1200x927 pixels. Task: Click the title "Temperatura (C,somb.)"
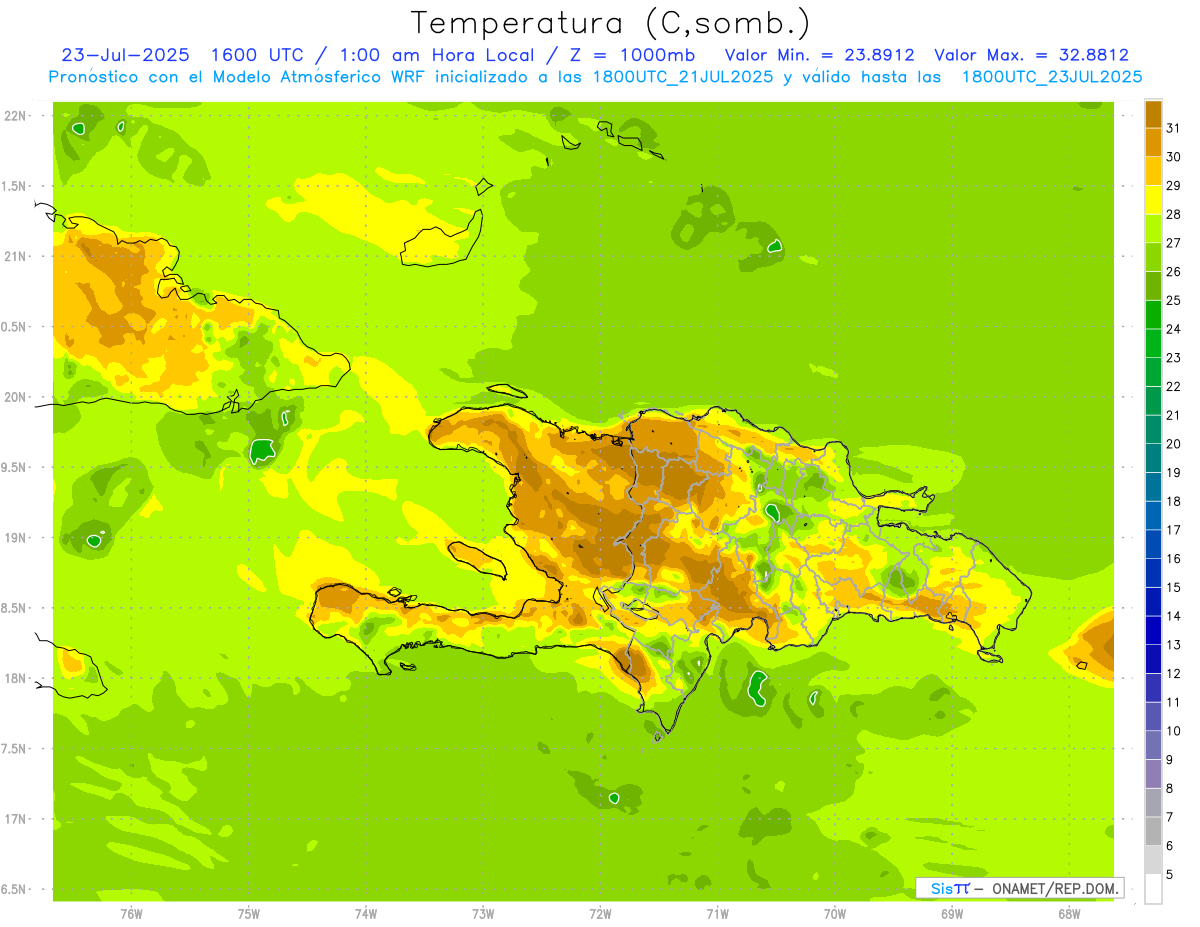click(609, 23)
